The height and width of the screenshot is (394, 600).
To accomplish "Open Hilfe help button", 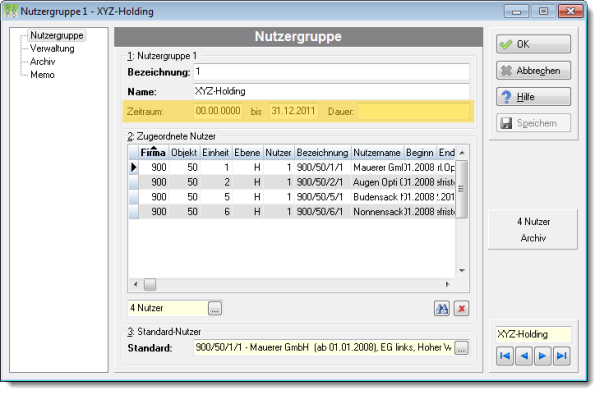I will point(533,97).
